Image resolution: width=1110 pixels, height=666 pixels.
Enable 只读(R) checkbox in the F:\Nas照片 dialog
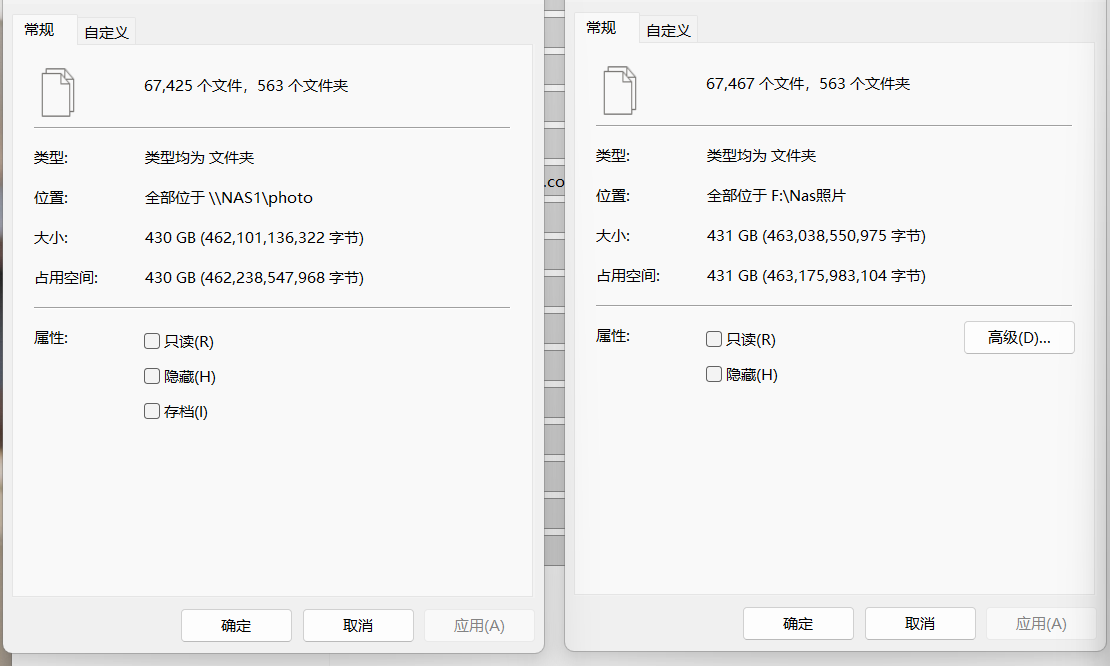tap(714, 340)
